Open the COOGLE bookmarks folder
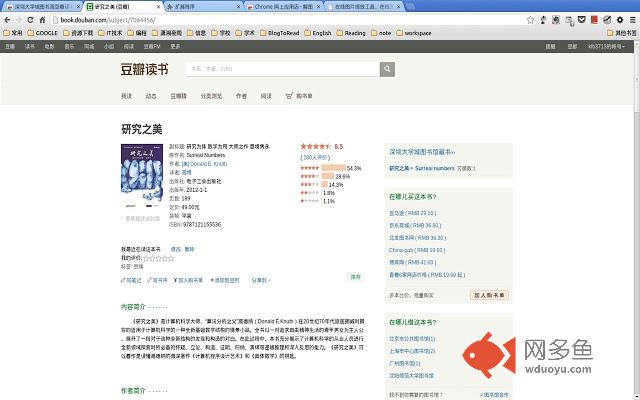 pos(42,33)
